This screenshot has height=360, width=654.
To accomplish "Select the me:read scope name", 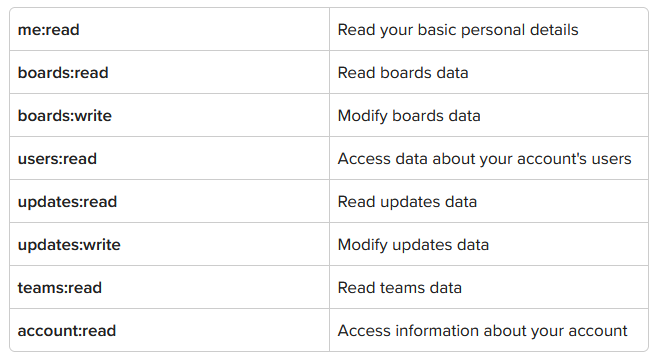I will (48, 30).
